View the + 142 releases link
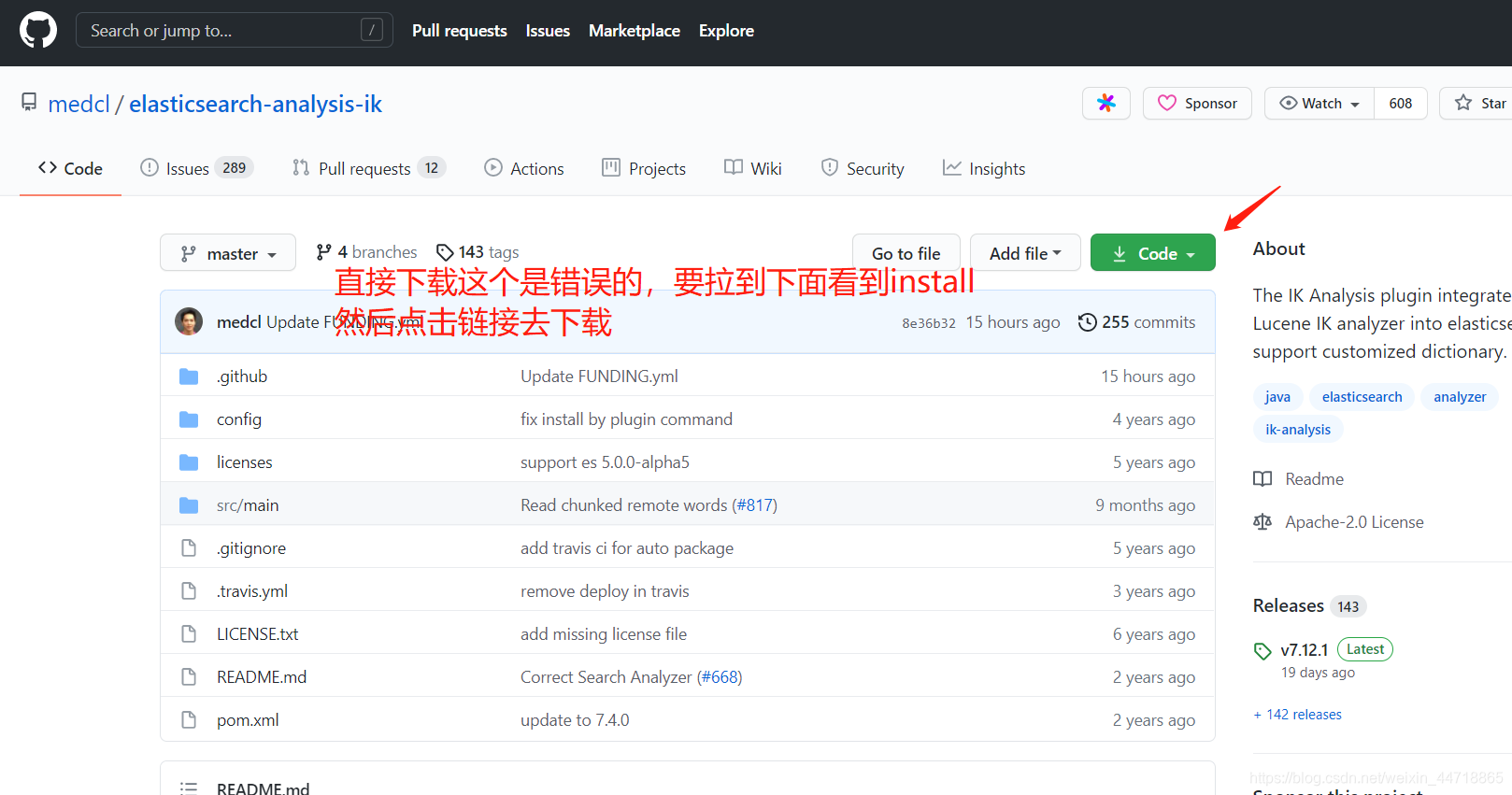The image size is (1512, 795). coord(1297,715)
